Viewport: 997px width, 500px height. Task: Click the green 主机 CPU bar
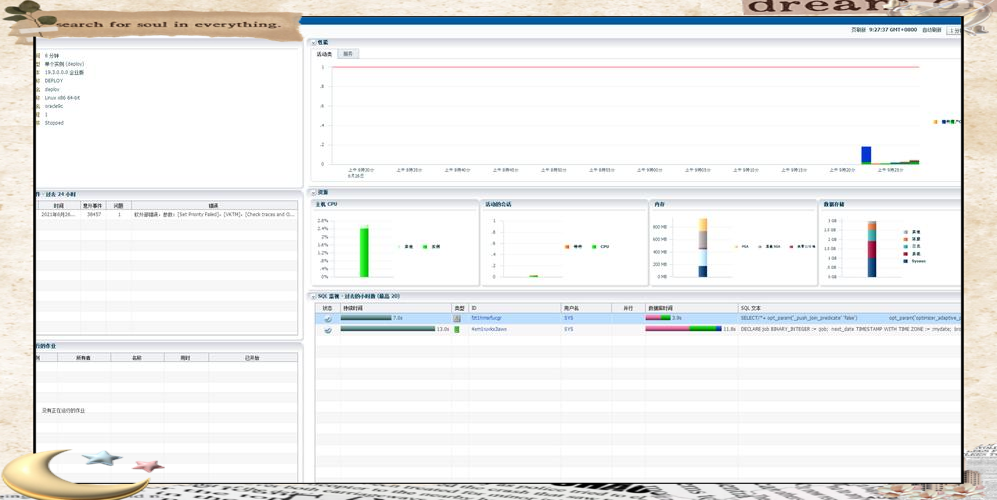coord(364,252)
